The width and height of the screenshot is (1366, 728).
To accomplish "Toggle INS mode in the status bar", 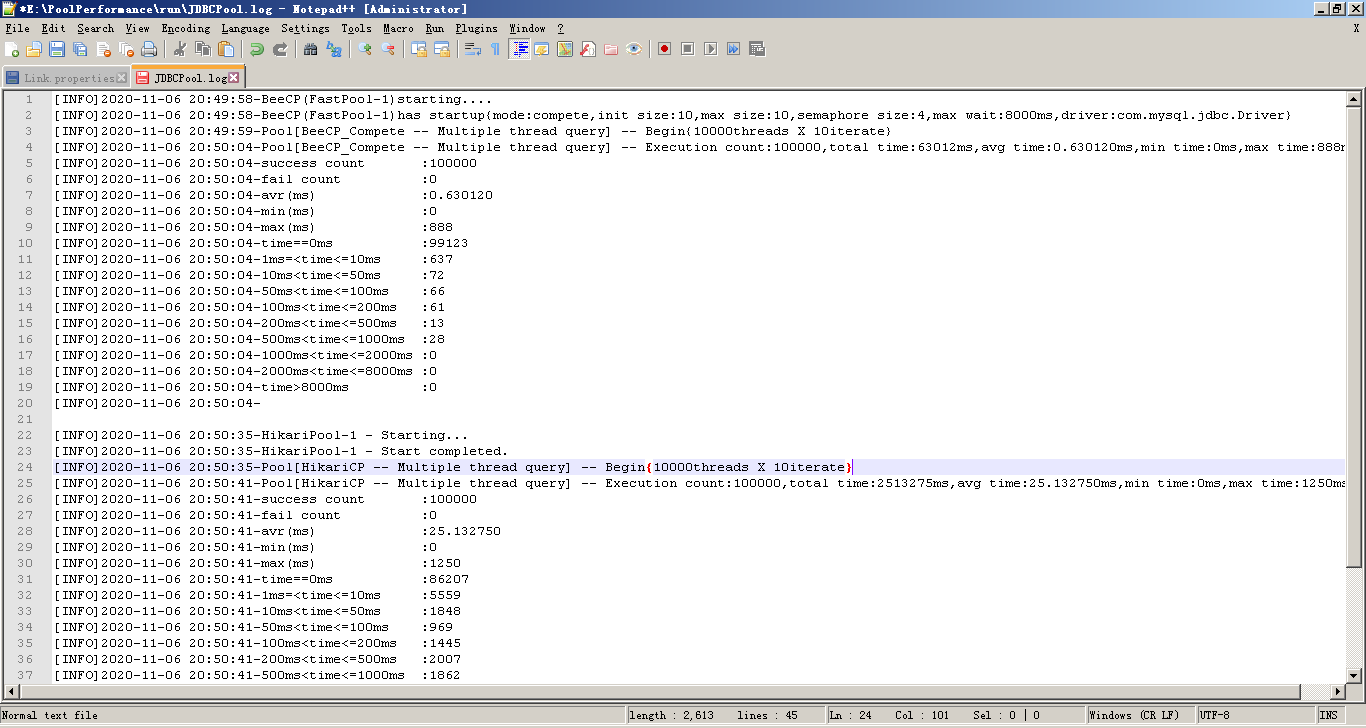I will pos(1328,715).
